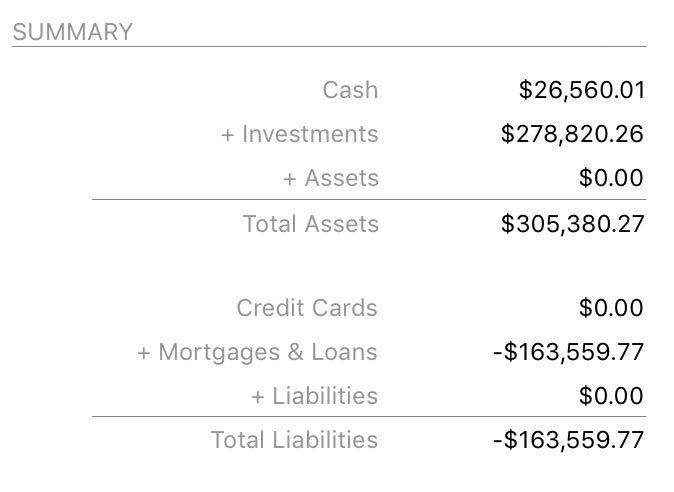Viewport: 674px width, 492px height.
Task: Click the Credit Cards $0.00 amount
Action: [612, 308]
